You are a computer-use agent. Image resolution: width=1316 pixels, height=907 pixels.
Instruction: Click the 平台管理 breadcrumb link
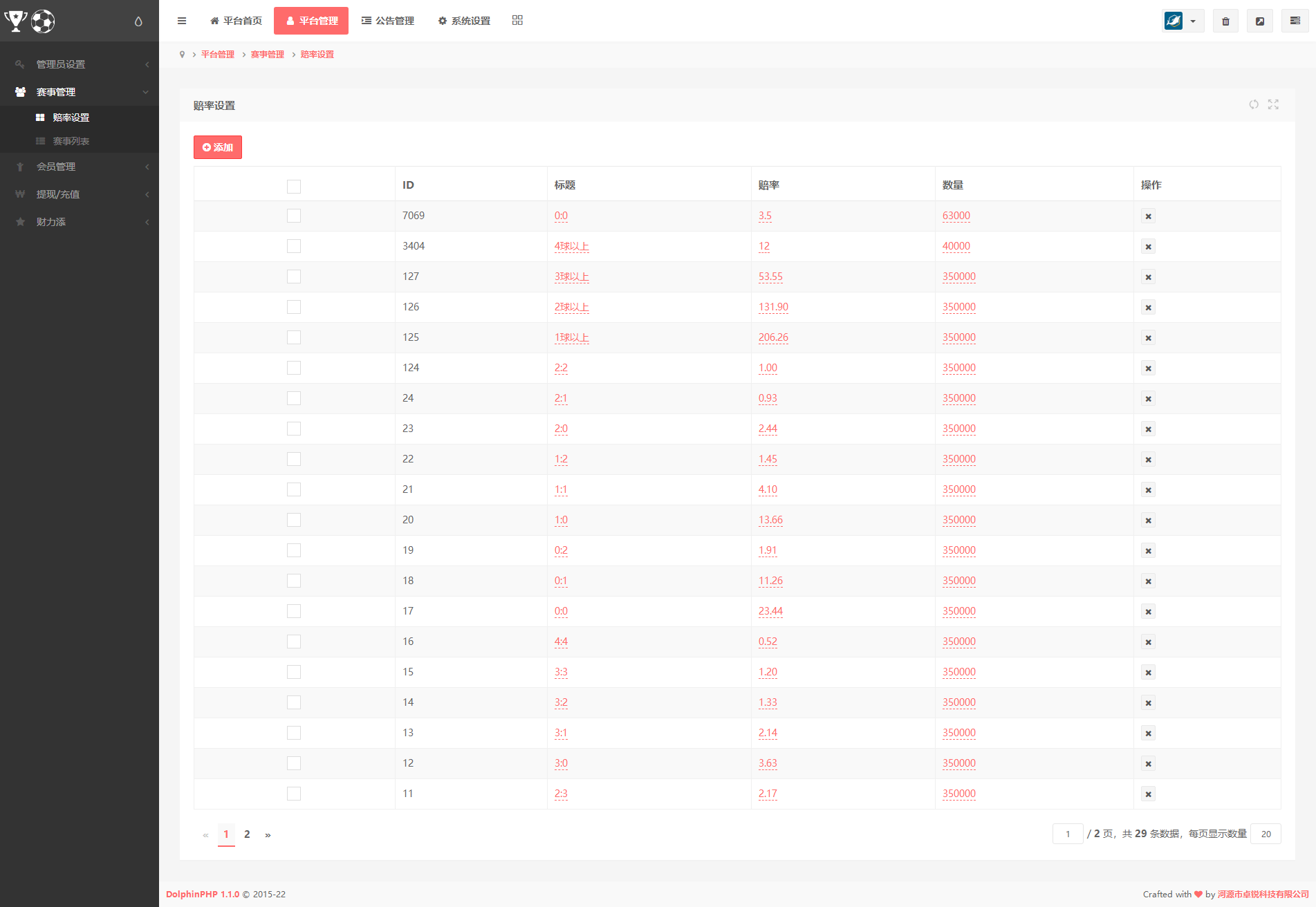(x=218, y=55)
